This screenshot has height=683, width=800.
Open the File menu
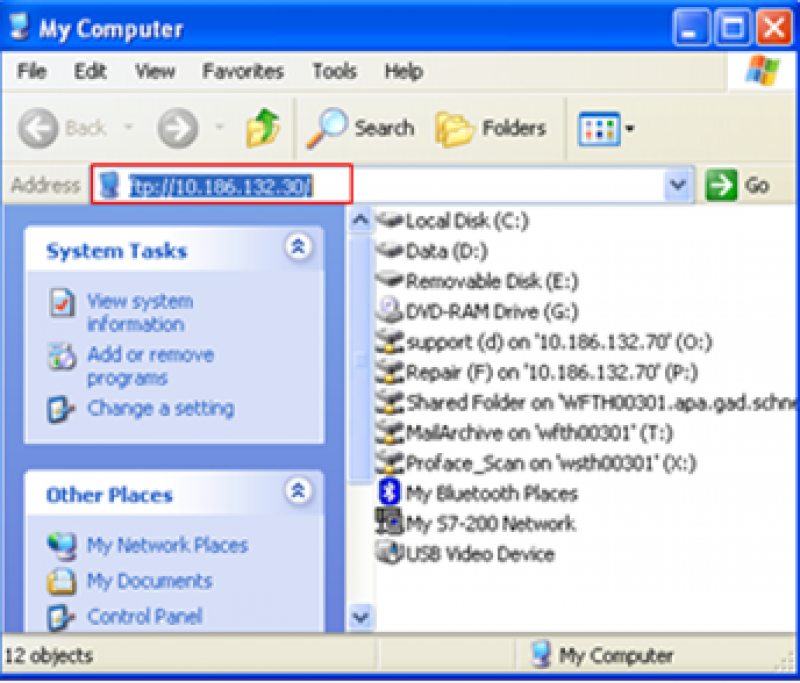[32, 71]
